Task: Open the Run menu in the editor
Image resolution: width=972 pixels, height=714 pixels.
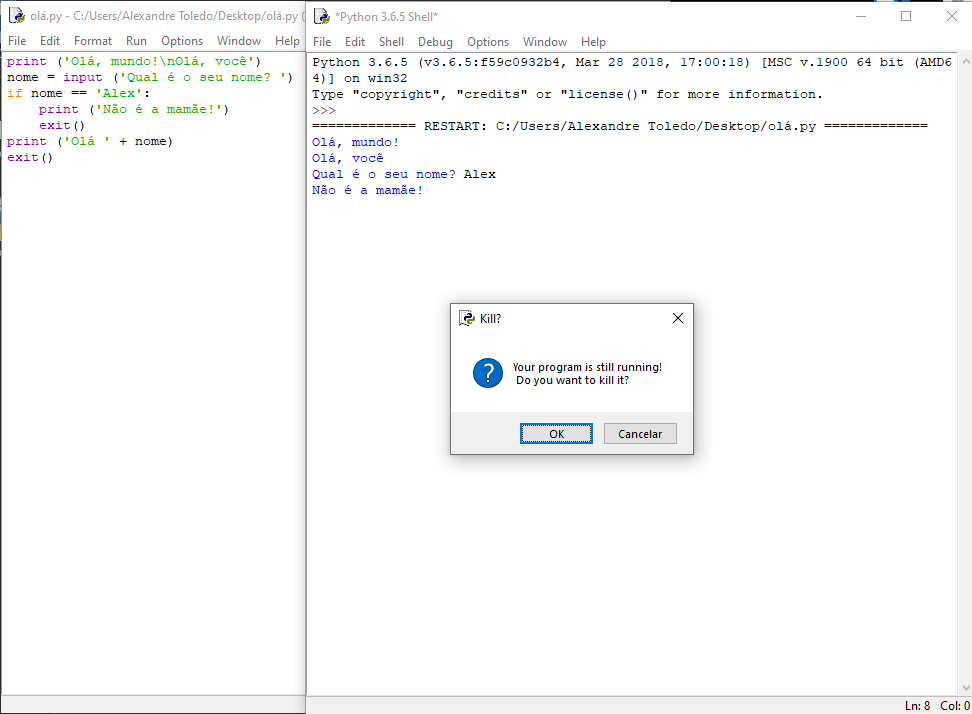Action: pyautogui.click(x=136, y=41)
